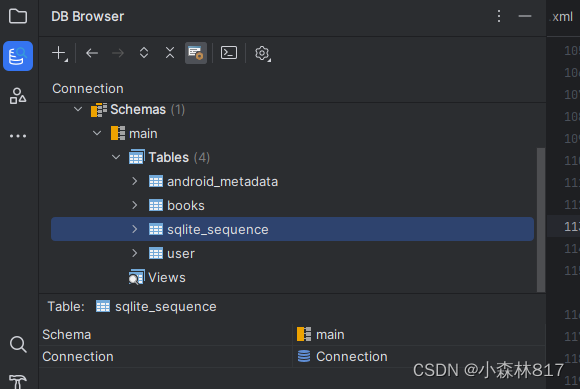The width and height of the screenshot is (580, 389).
Task: Collapse all tree nodes icon
Action: [170, 53]
